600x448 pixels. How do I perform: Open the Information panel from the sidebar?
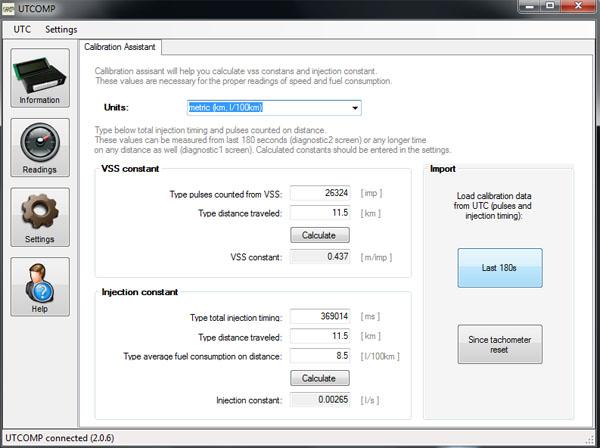40,78
